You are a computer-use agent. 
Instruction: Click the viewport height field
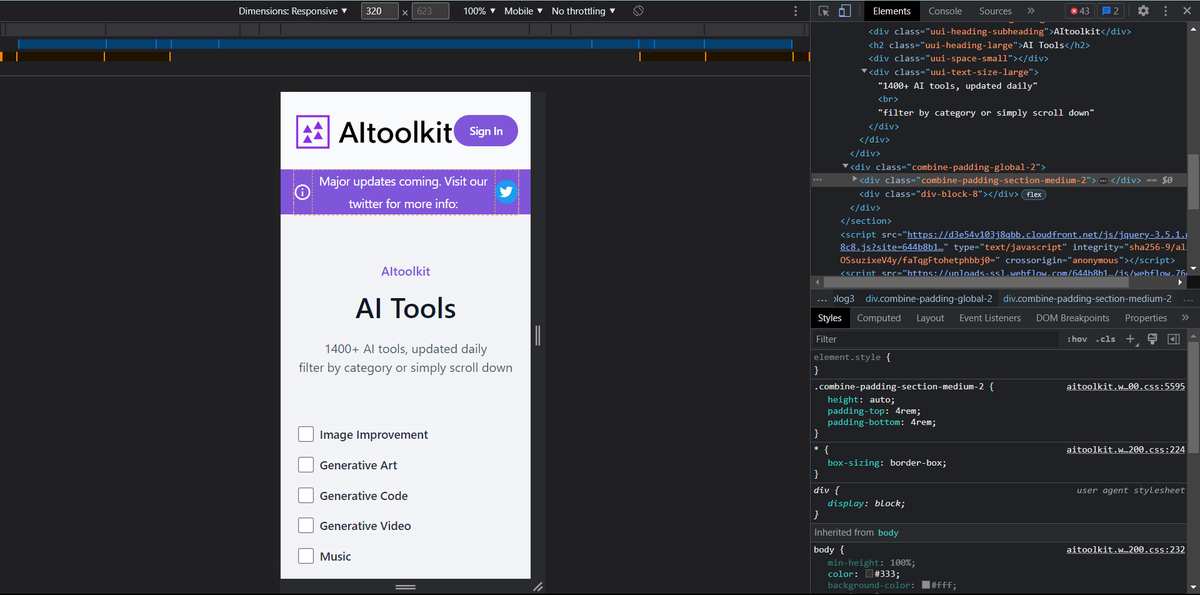pyautogui.click(x=430, y=11)
